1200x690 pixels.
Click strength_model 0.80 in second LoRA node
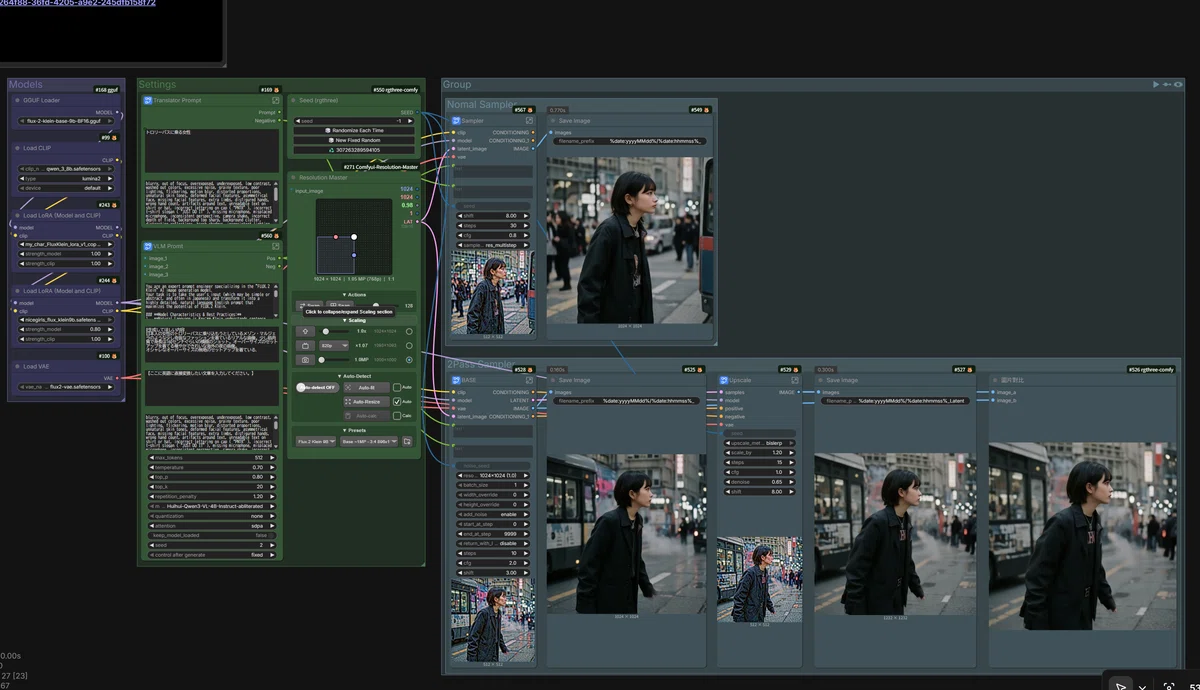(64, 329)
